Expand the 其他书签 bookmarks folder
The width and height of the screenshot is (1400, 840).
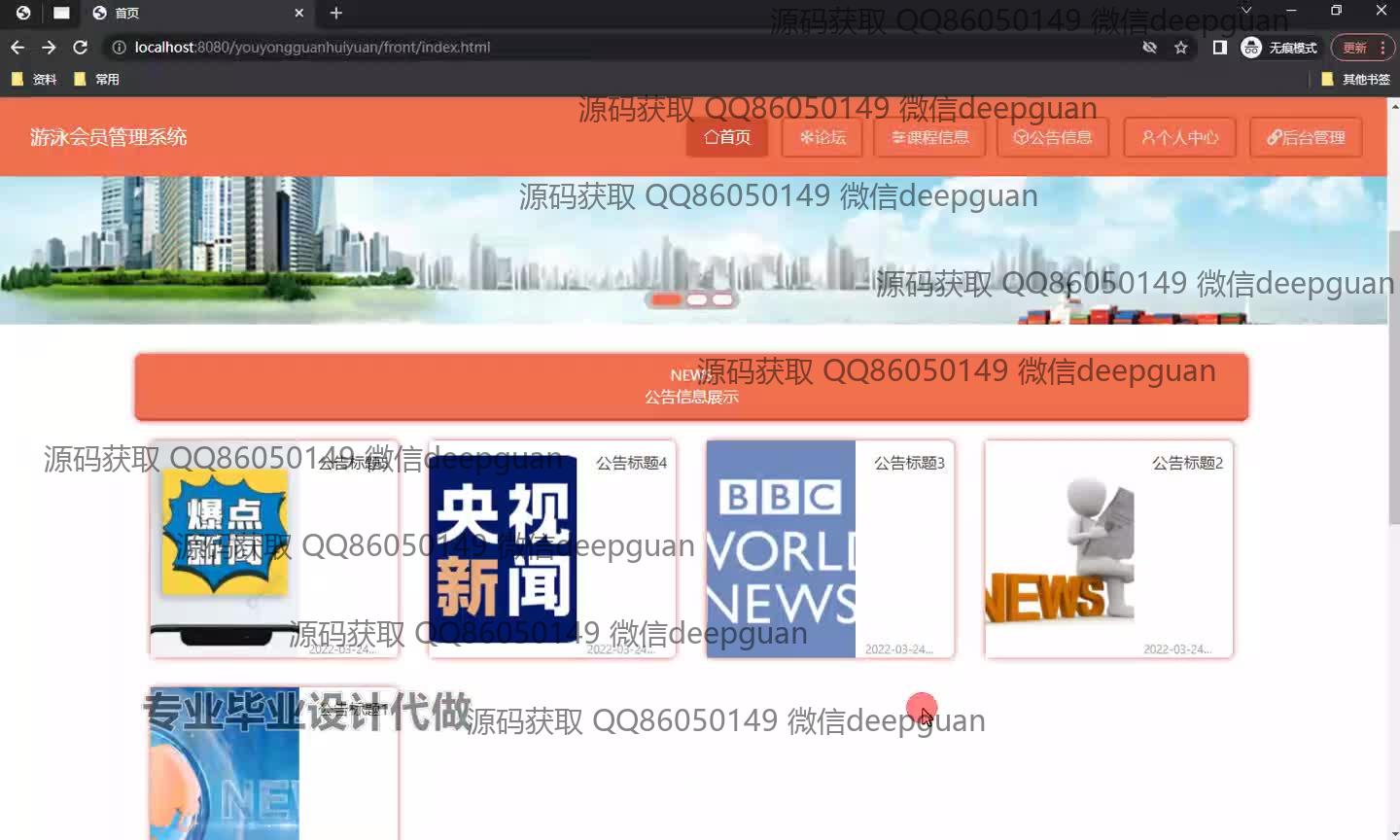[x=1355, y=79]
